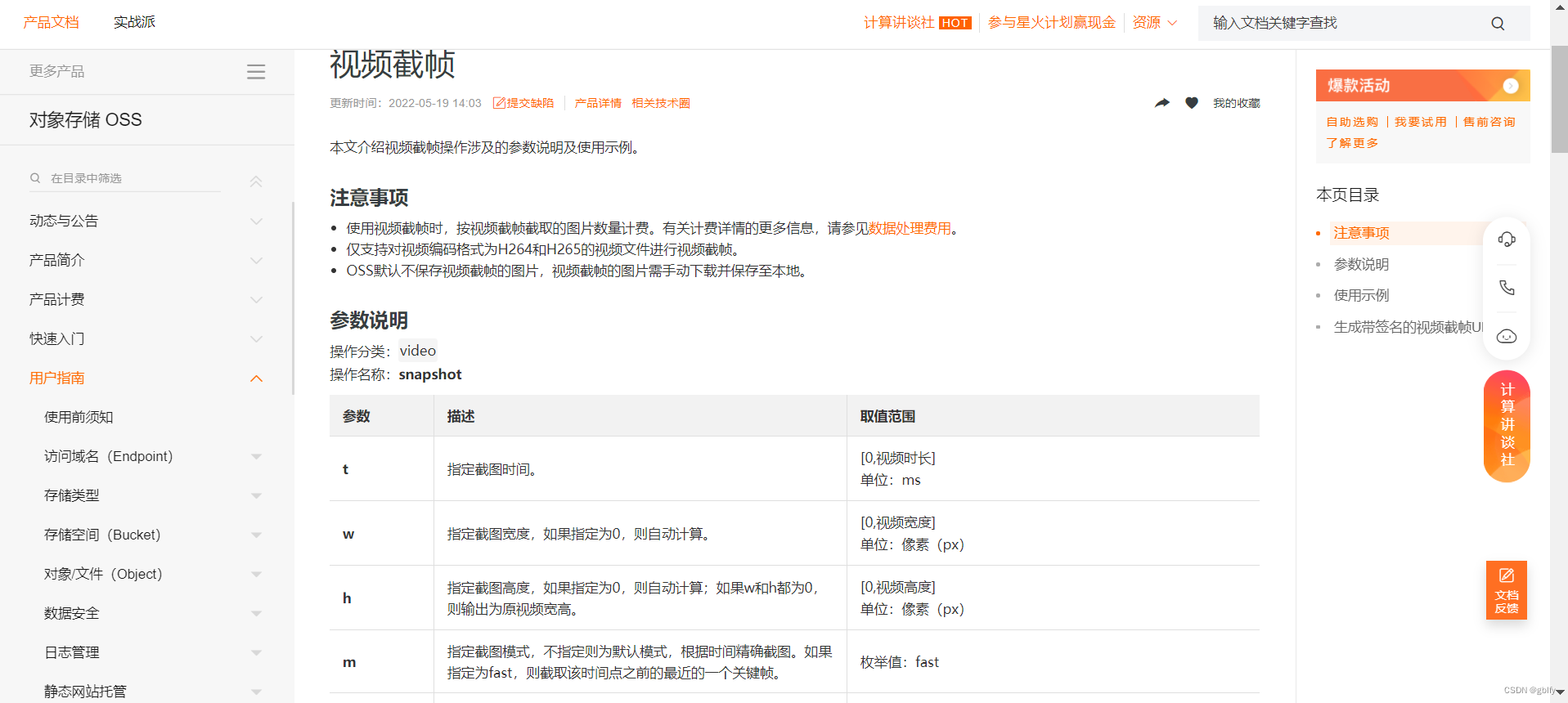Switch to 实战派 tab
Screen dimensions: 1568x703
134,22
